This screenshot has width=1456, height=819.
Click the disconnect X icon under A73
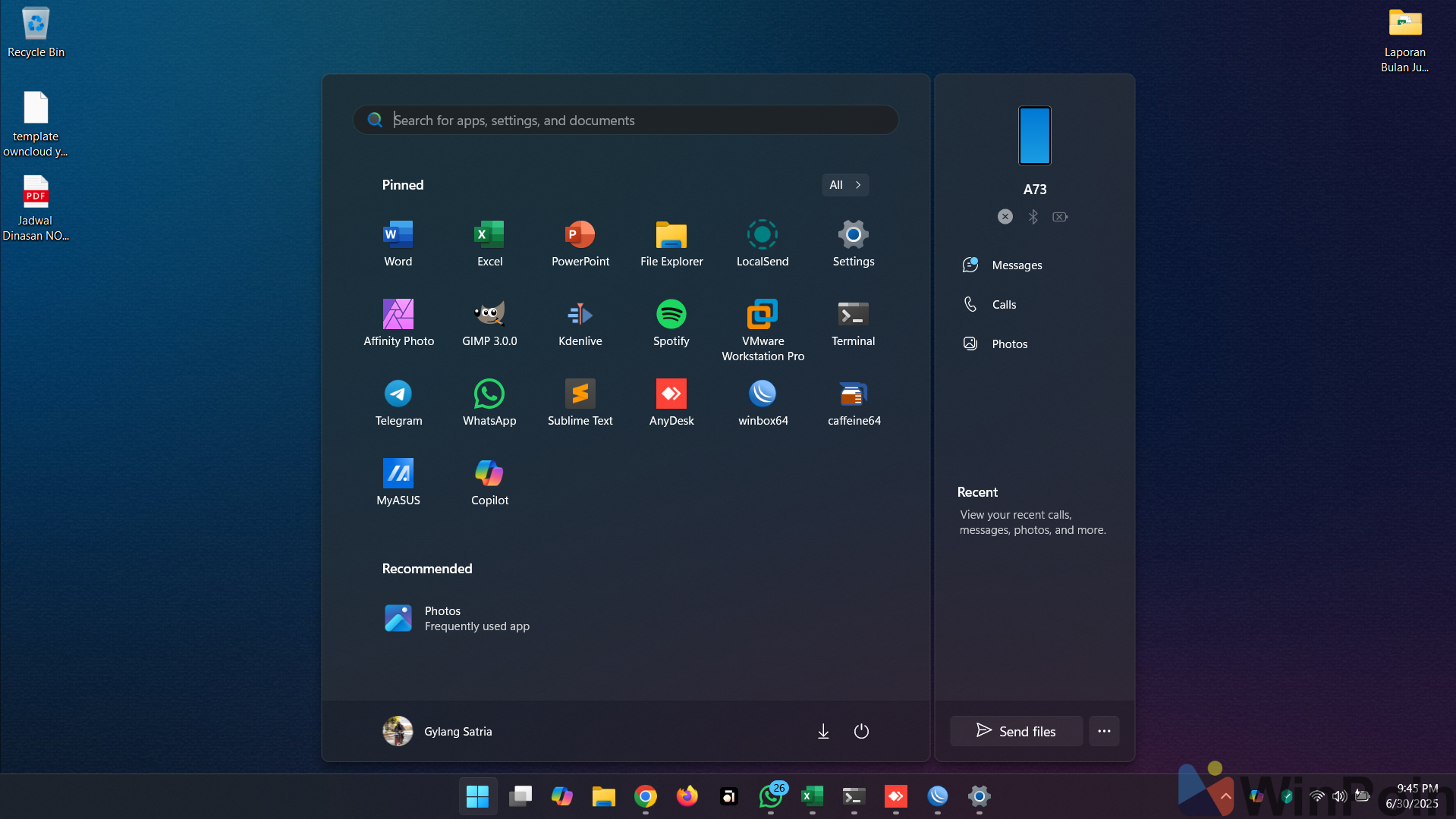pyautogui.click(x=1005, y=217)
